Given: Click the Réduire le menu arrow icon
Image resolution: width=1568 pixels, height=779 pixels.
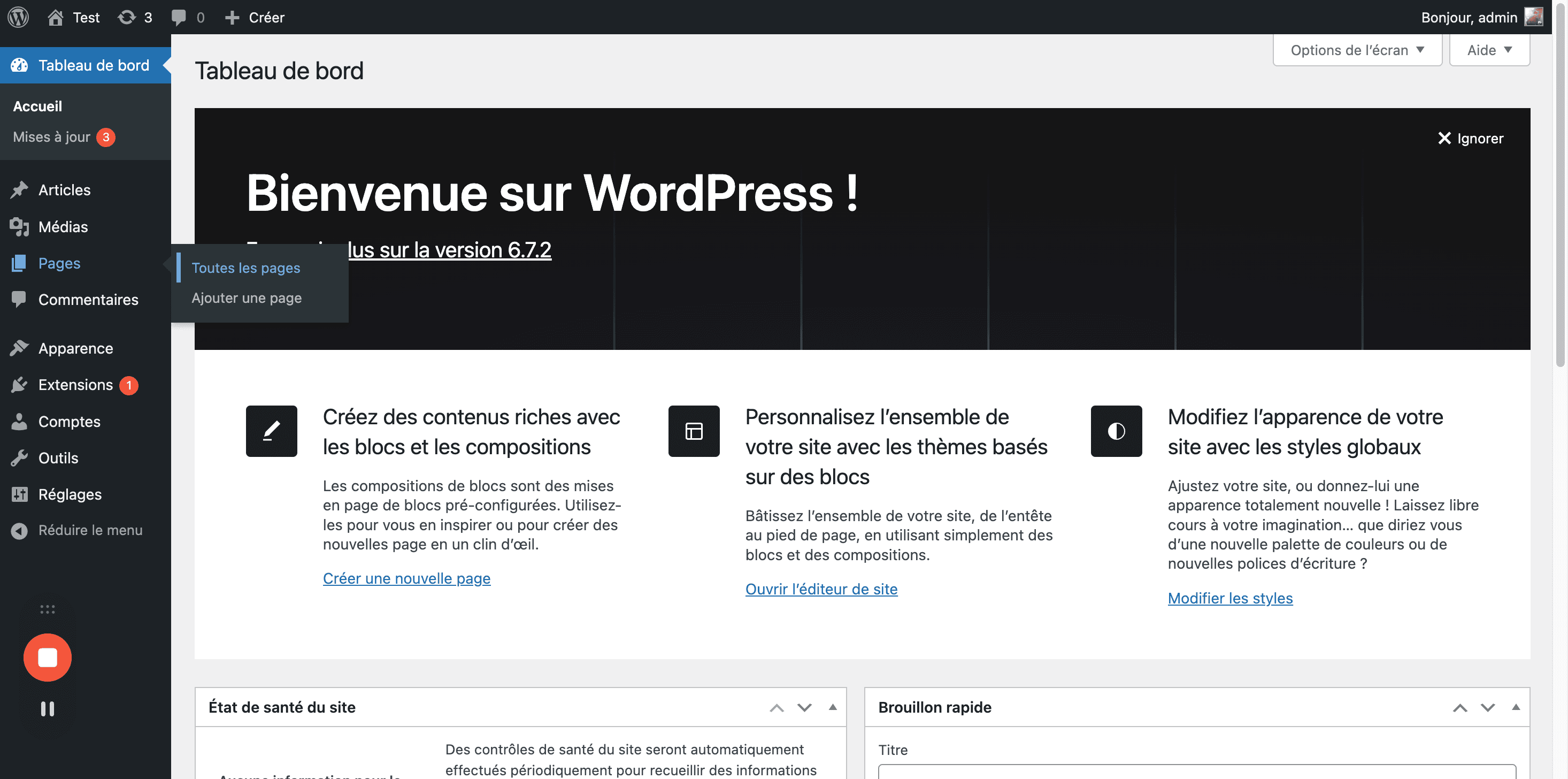Looking at the screenshot, I should click(19, 531).
